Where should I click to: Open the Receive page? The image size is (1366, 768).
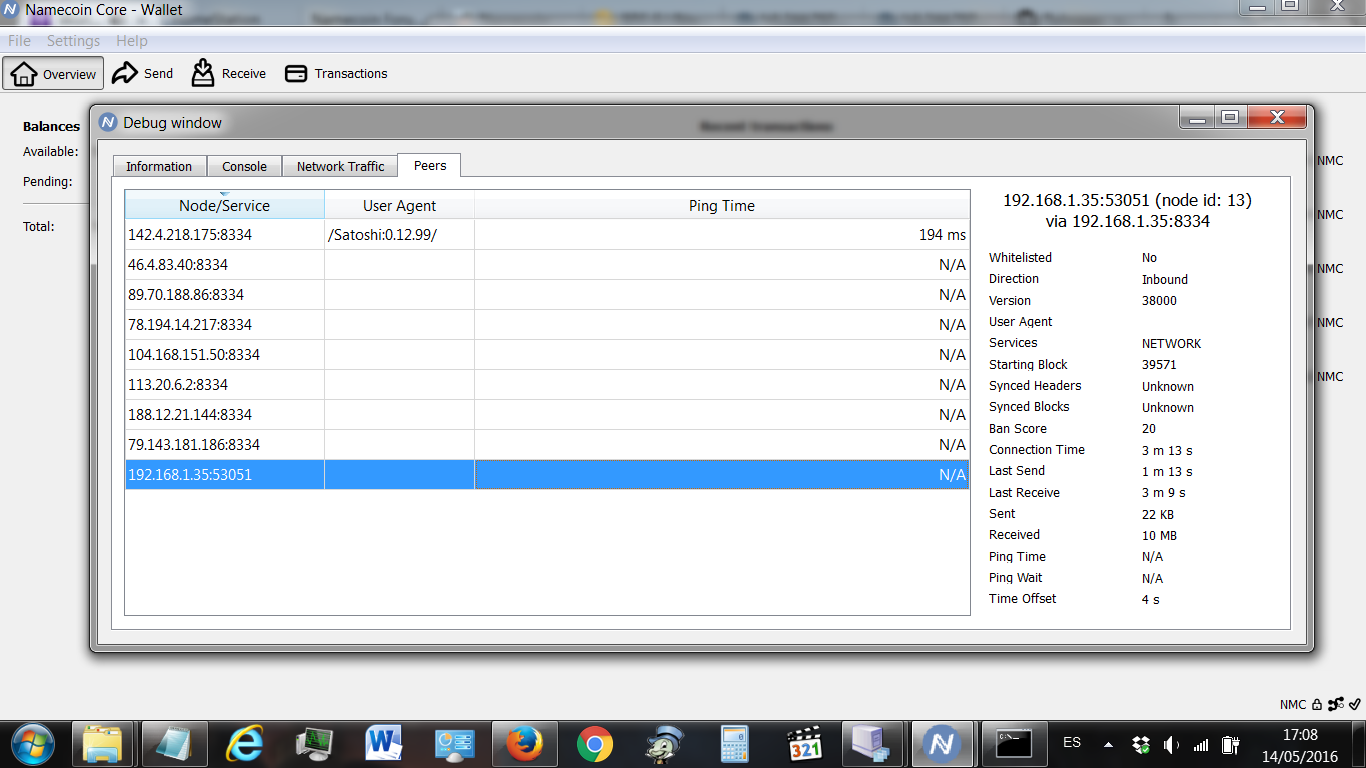click(229, 73)
